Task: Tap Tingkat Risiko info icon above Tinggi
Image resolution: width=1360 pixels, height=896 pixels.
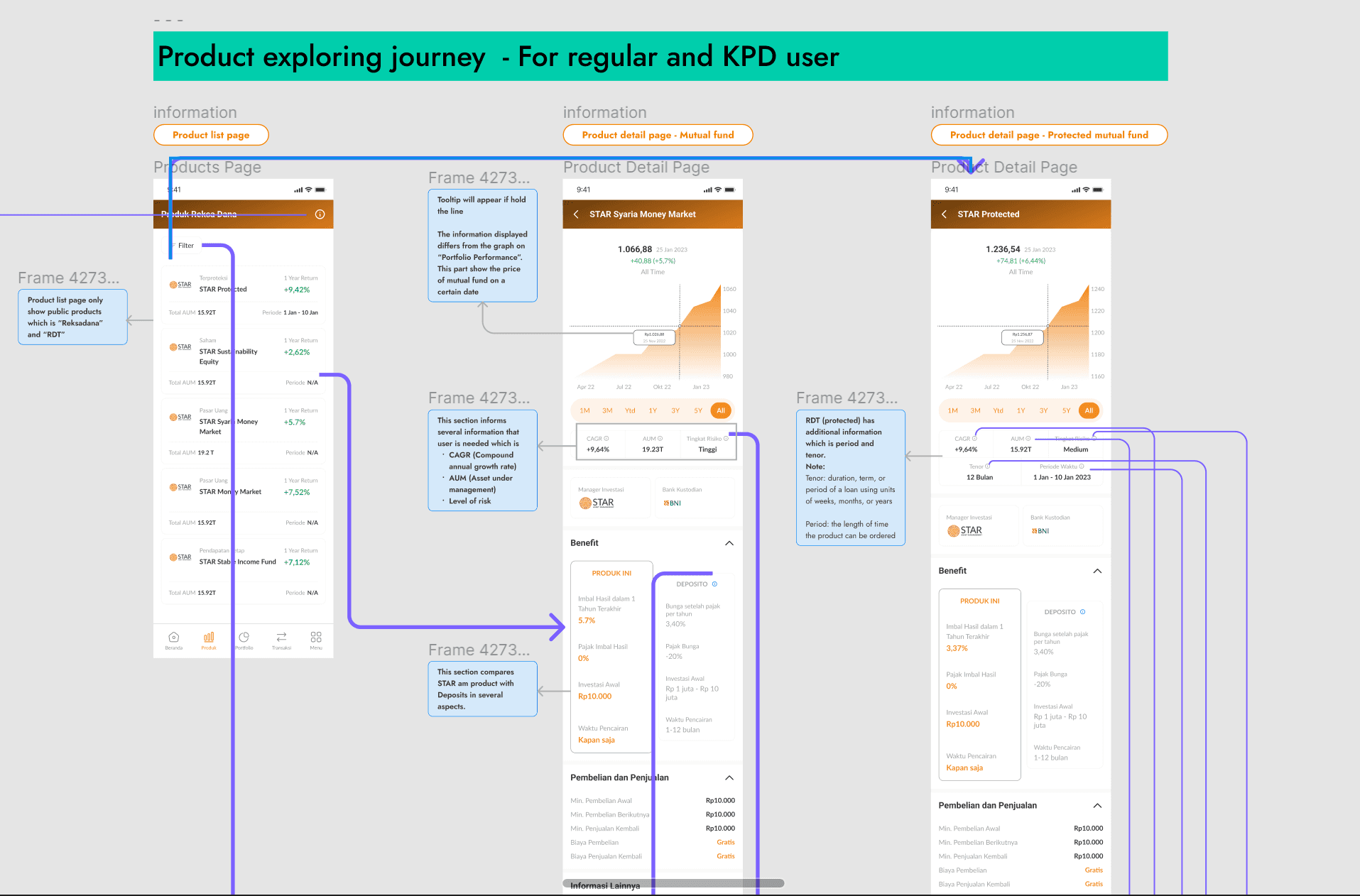Action: (x=726, y=439)
